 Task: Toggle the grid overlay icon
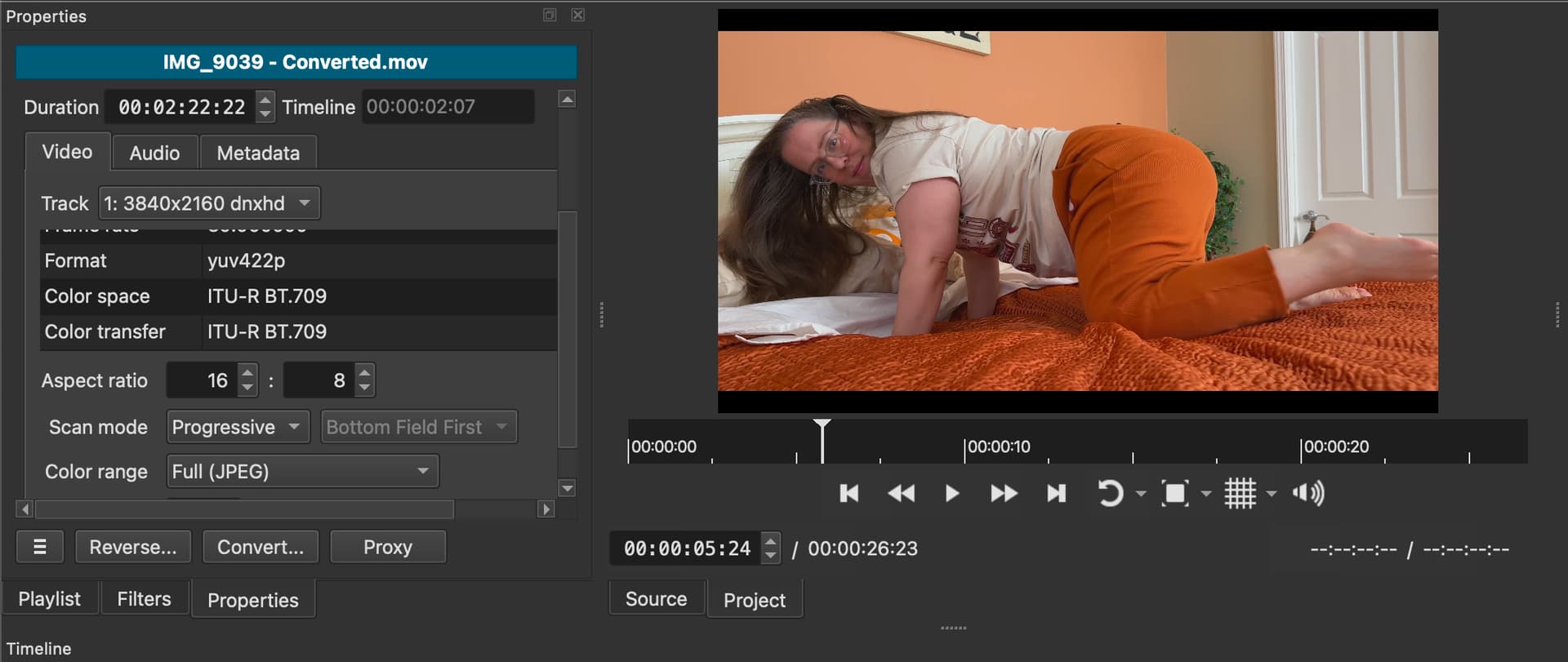(1240, 493)
